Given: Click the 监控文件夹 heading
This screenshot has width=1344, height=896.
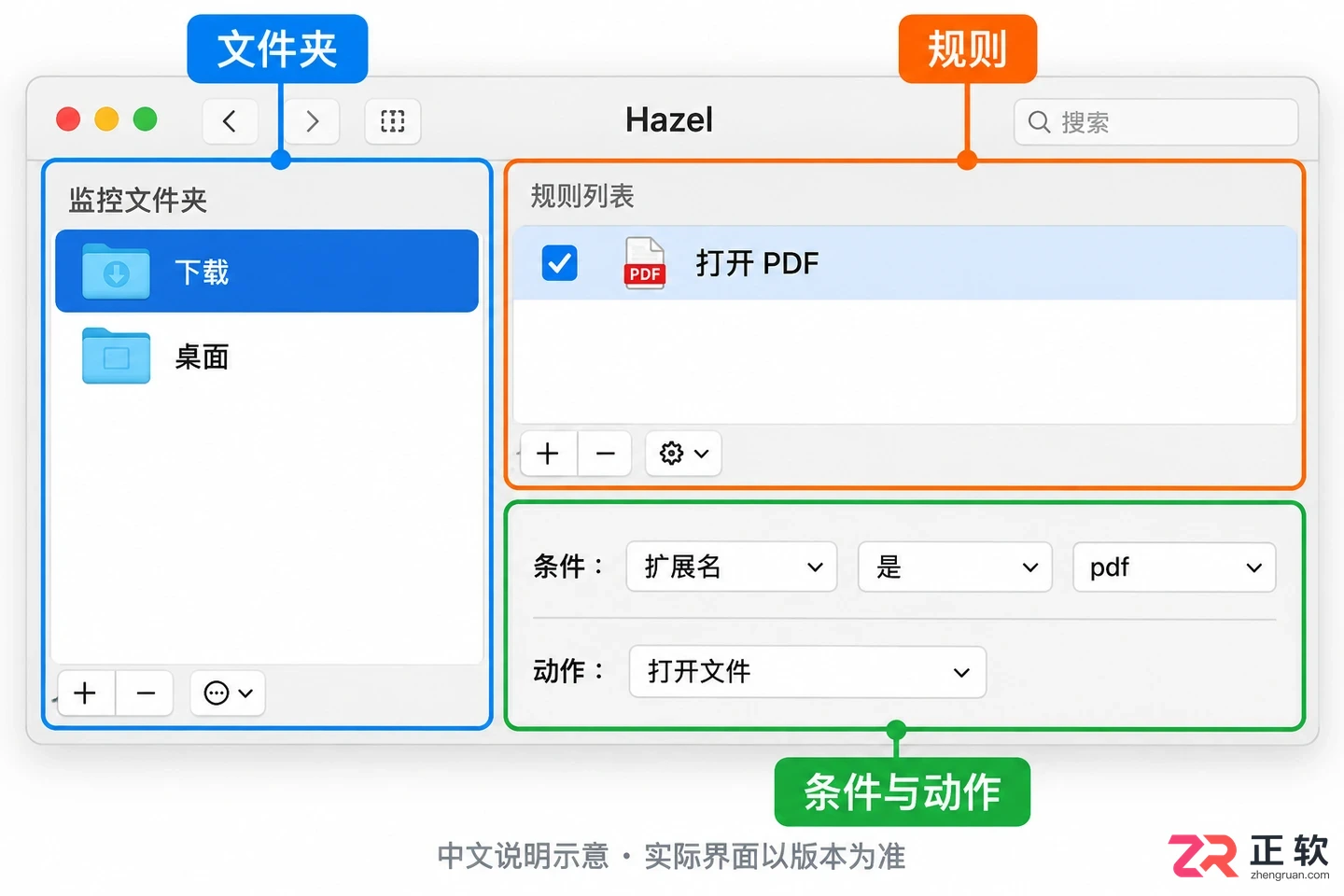Looking at the screenshot, I should (x=138, y=200).
